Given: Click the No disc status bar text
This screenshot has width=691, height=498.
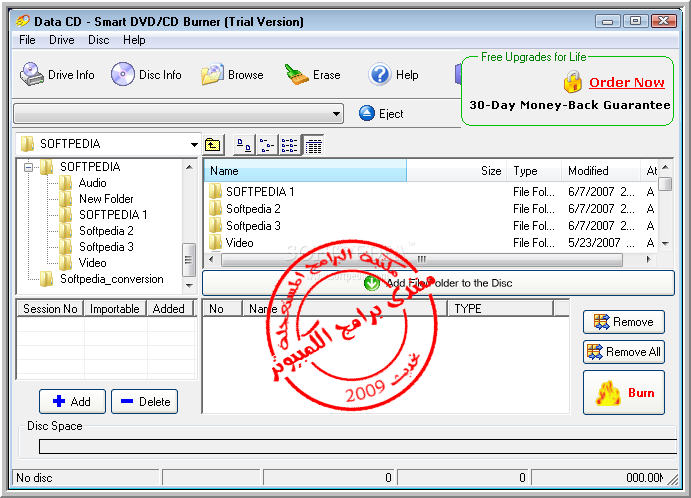Looking at the screenshot, I should pos(34,478).
